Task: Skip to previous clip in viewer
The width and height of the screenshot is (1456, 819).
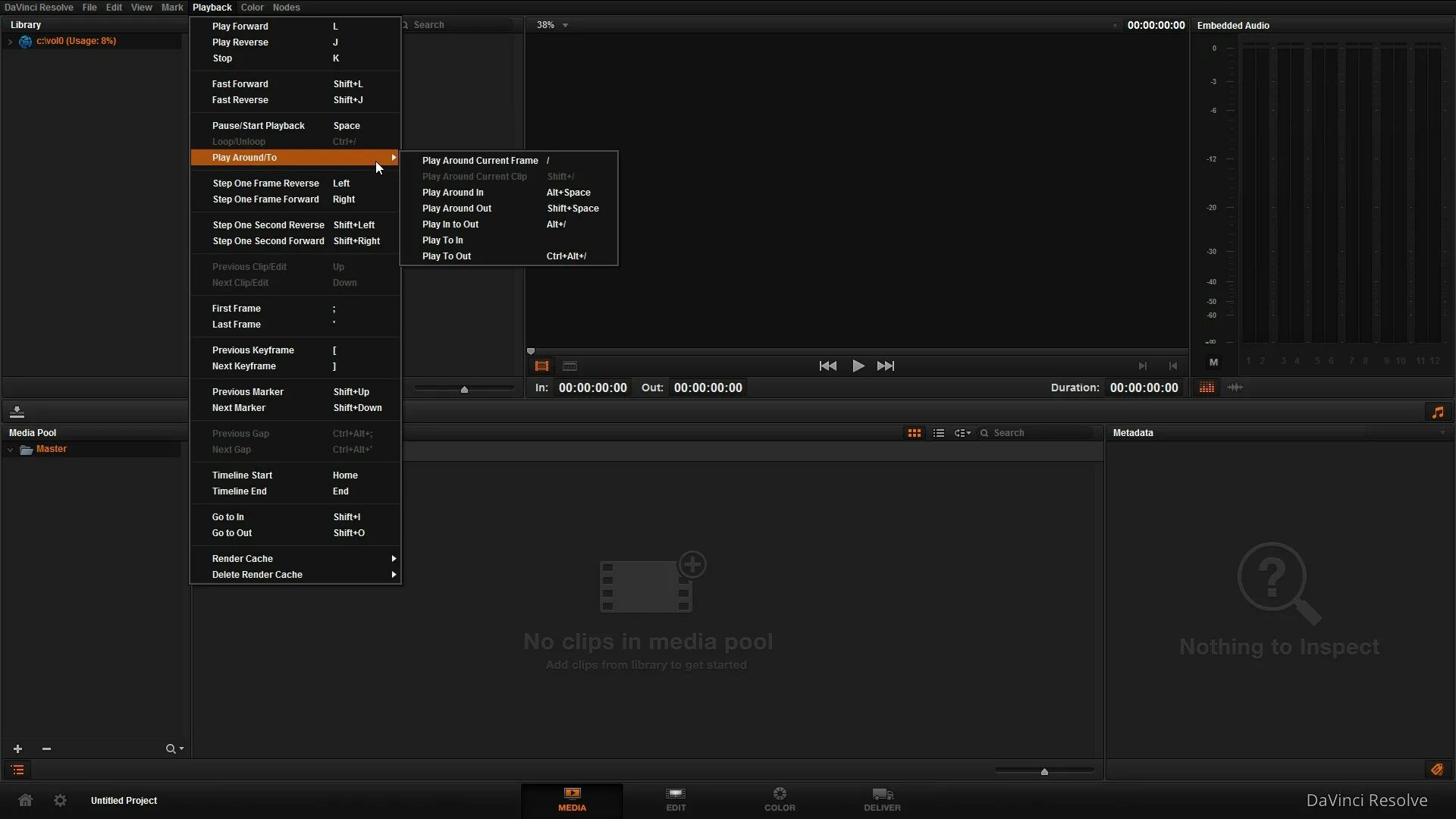Action: 827,366
